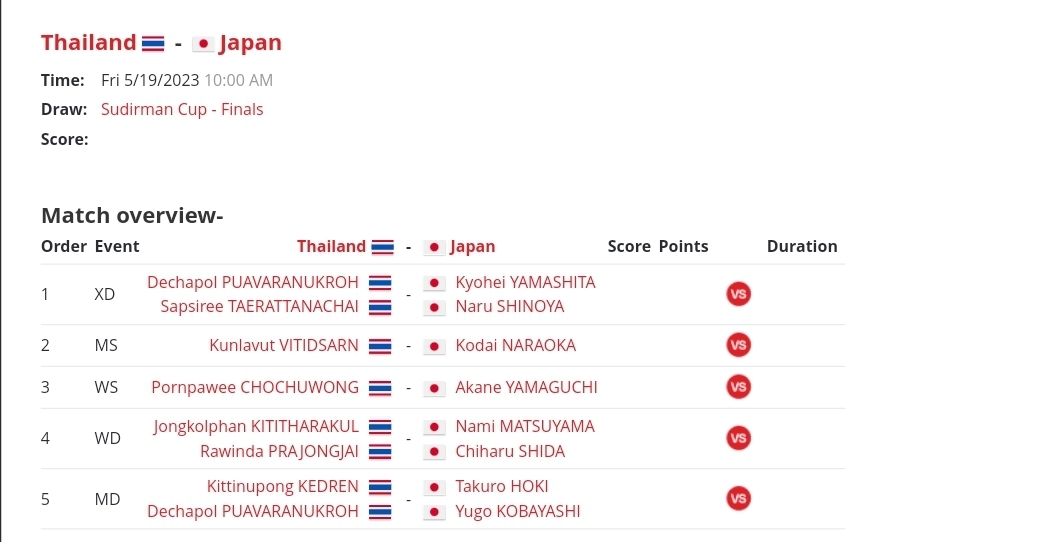Open Sudirman Cup - Finals draw link
This screenshot has height=542, width=1047.
click(182, 109)
